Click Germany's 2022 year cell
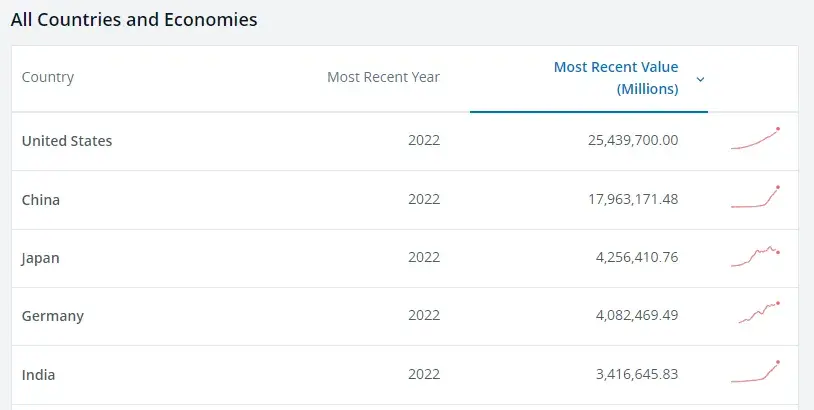Viewport: 814px width, 410px height. point(424,316)
